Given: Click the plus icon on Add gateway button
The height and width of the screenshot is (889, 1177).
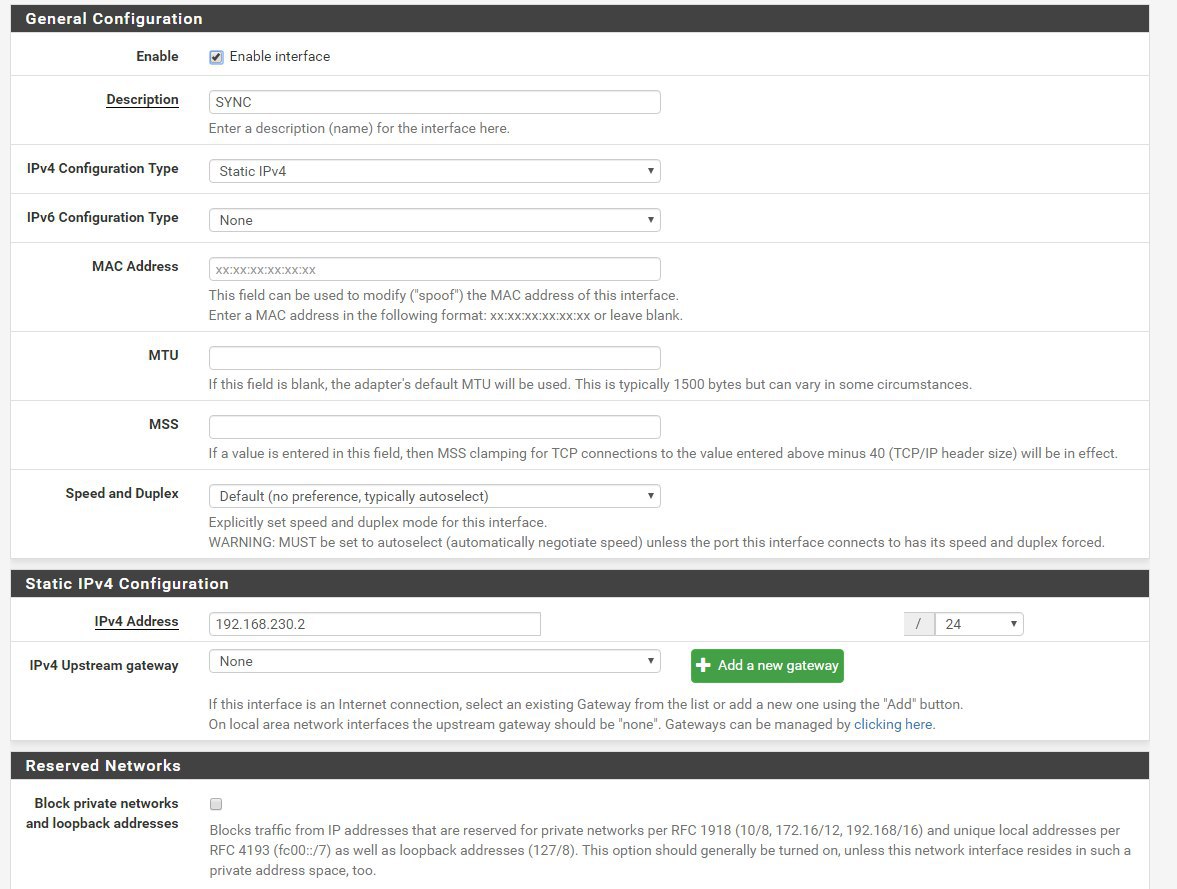Looking at the screenshot, I should click(703, 665).
